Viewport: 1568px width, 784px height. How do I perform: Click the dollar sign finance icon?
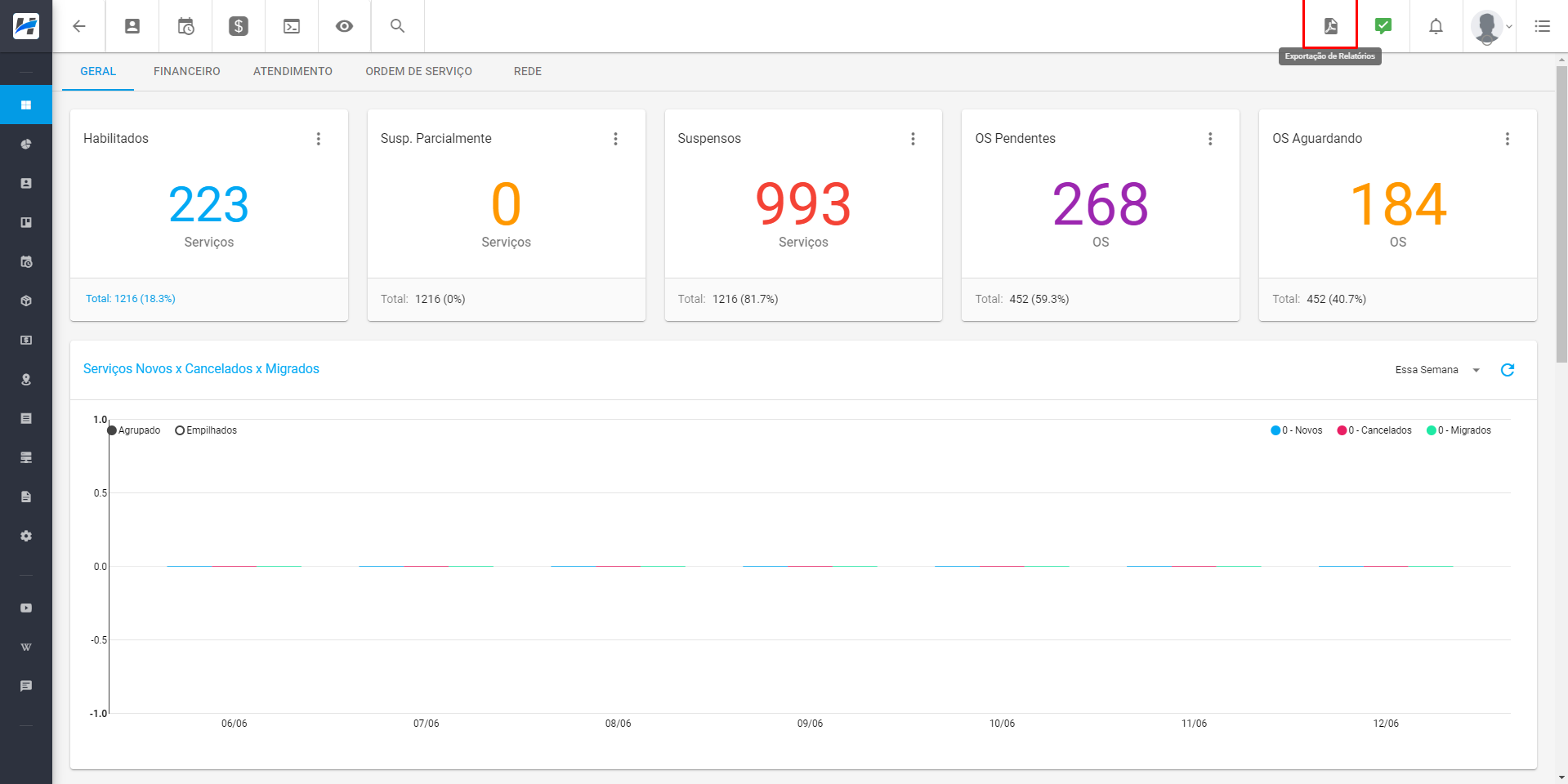[239, 26]
